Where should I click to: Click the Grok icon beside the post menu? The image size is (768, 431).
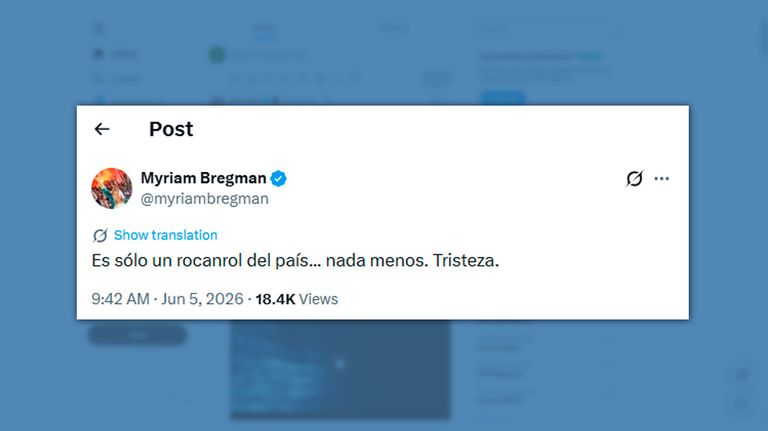(634, 179)
